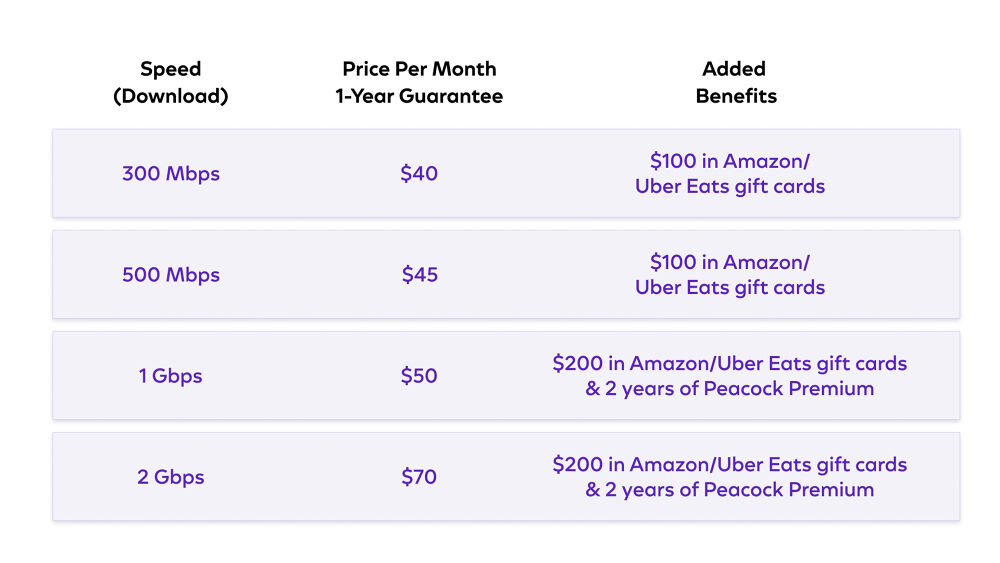The width and height of the screenshot is (1000, 563).
Task: Click the $70 monthly price
Action: [419, 477]
